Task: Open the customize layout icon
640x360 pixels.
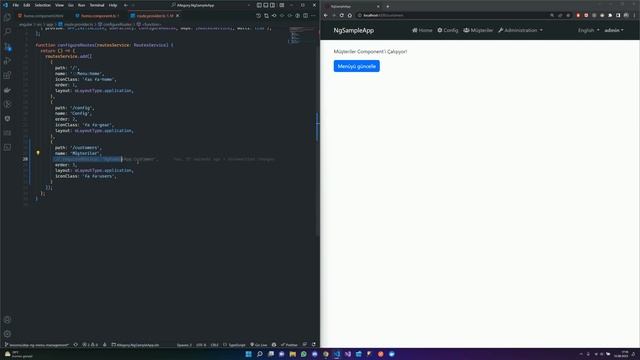Action: [x=282, y=5]
